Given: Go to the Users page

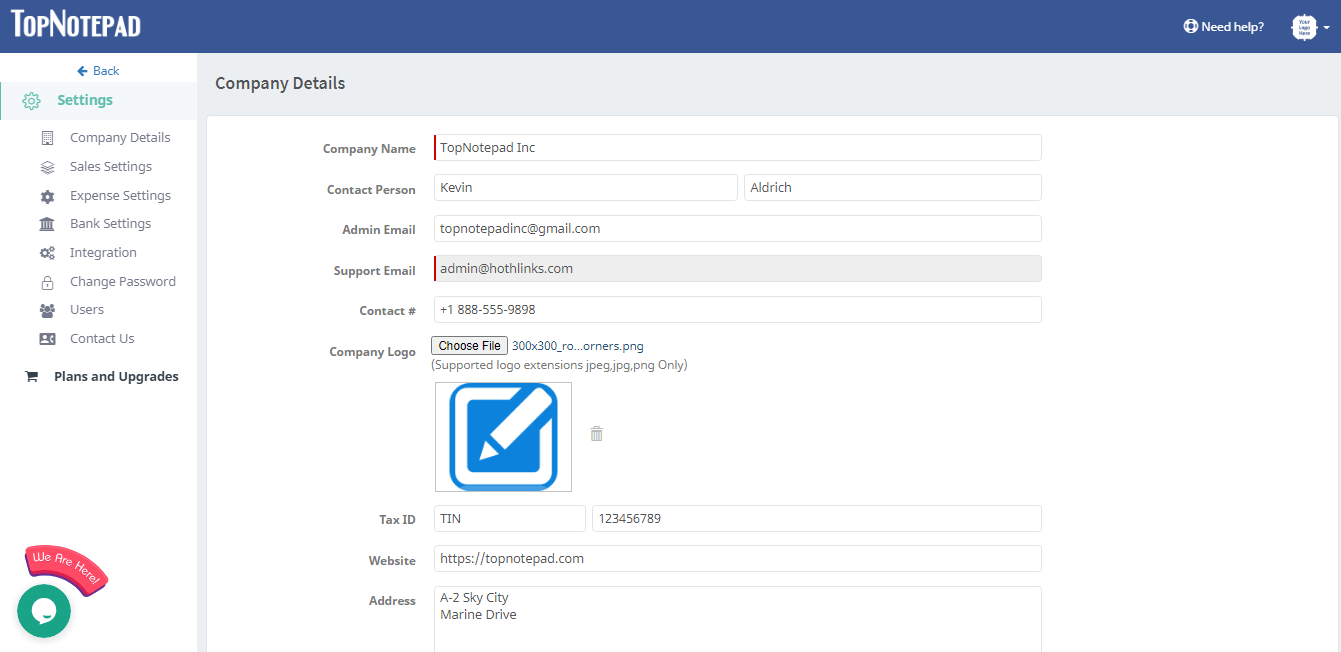Looking at the screenshot, I should pos(87,310).
